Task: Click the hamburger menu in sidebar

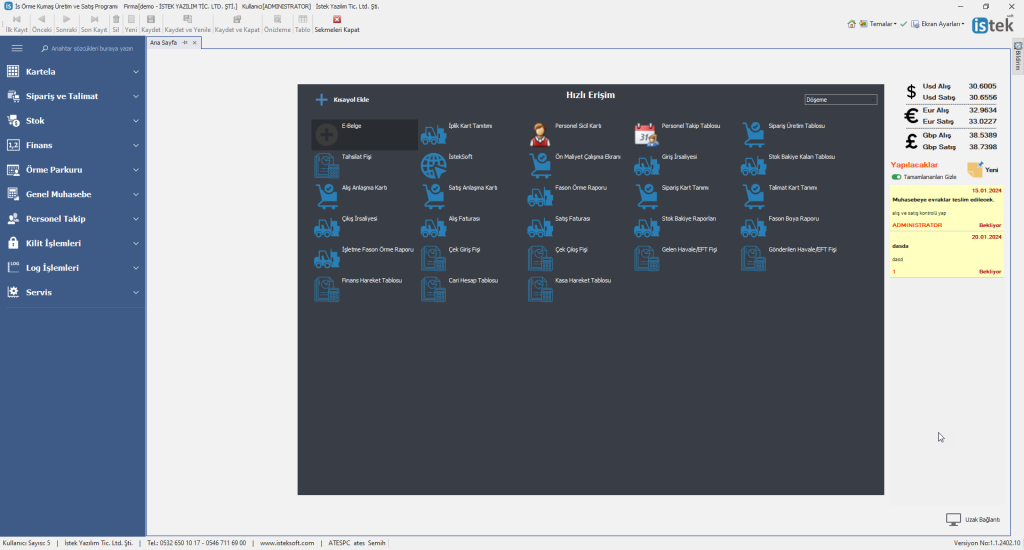Action: tap(17, 48)
